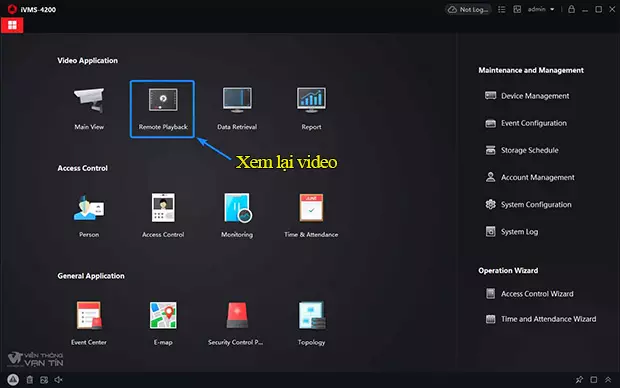
Task: Open the E-map icon
Action: (163, 315)
